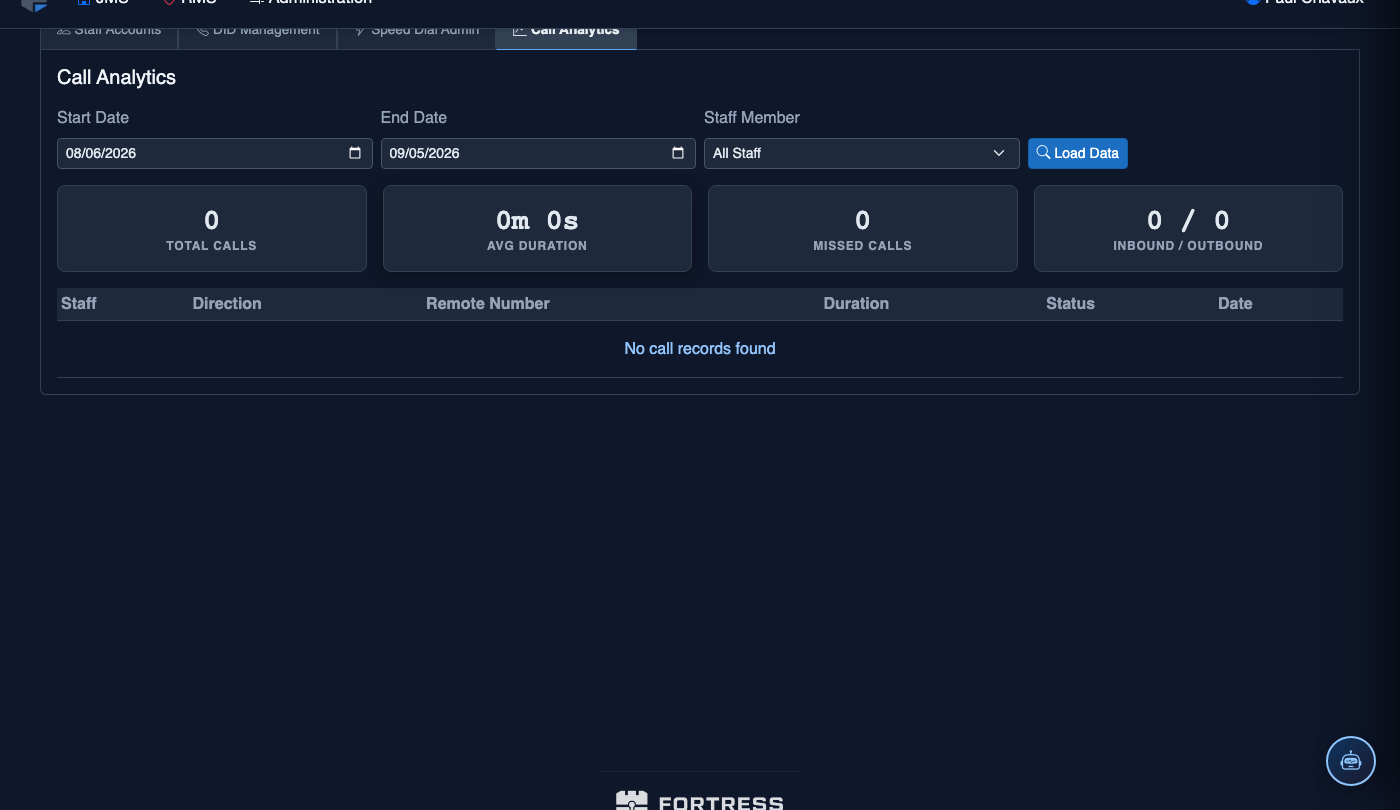
Task: Click the Status column header
Action: tap(1070, 303)
